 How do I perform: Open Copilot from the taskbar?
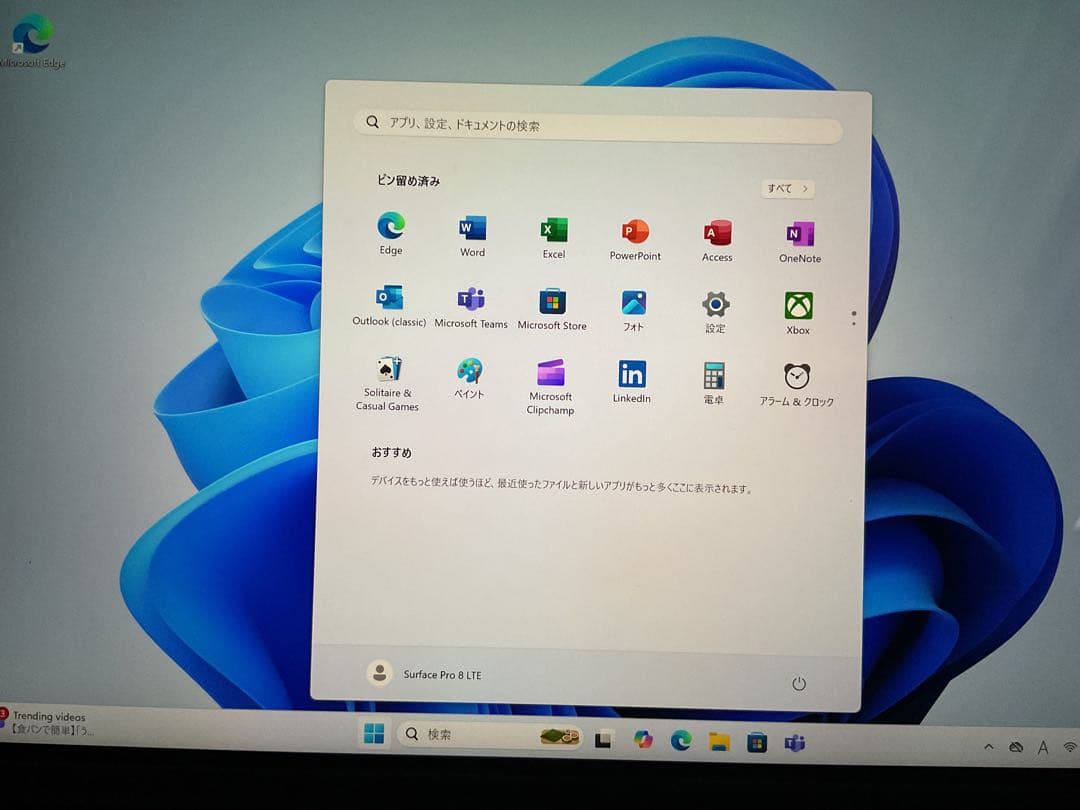click(x=643, y=741)
